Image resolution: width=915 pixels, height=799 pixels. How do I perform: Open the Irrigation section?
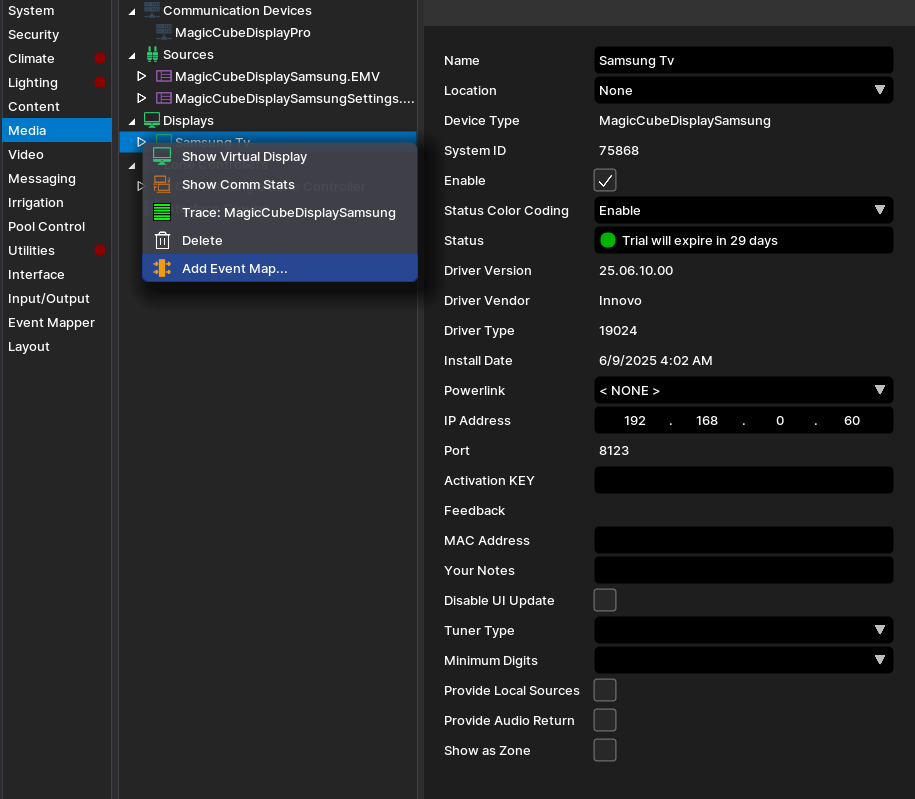pos(57,202)
